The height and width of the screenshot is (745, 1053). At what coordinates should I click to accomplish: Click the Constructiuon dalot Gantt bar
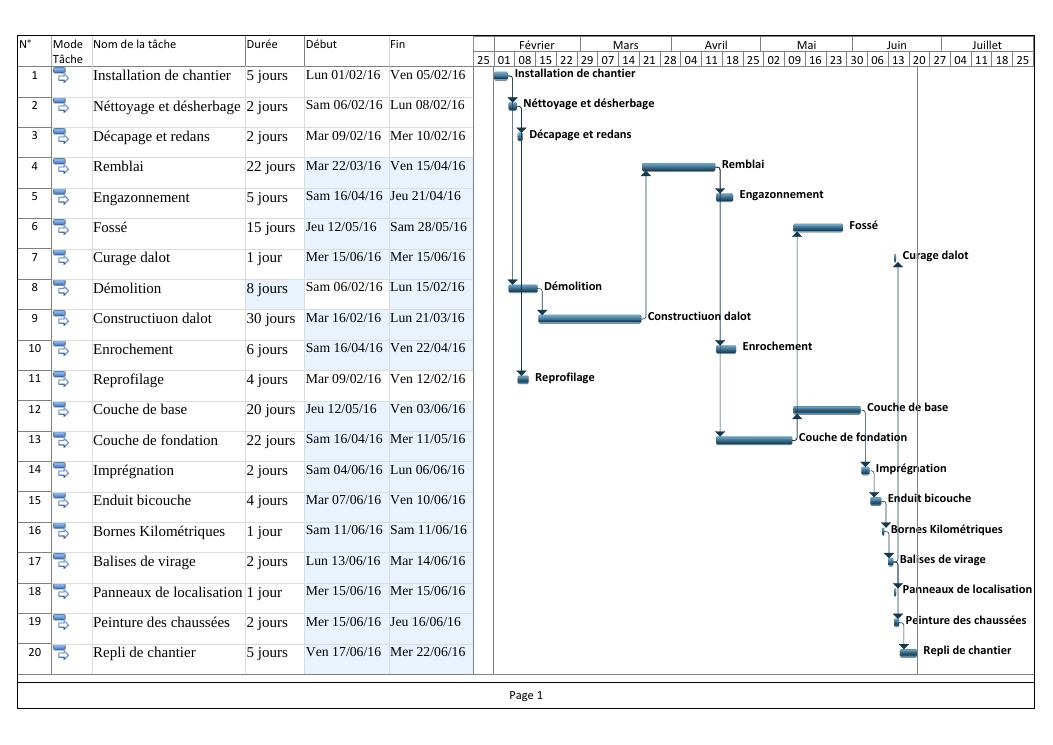pos(589,319)
